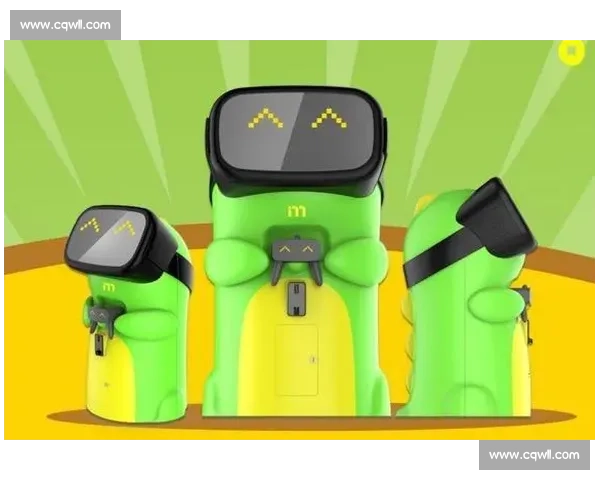The height and width of the screenshot is (480, 600).
Task: Click the left robot's VR headset screen
Action: [112, 236]
